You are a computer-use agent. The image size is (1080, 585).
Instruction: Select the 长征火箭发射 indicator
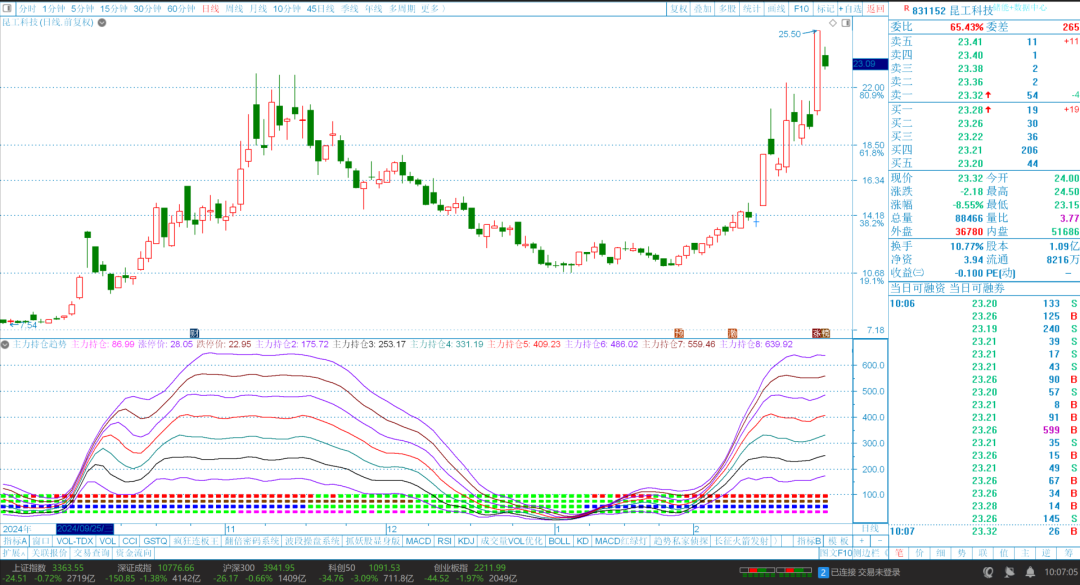pos(741,541)
